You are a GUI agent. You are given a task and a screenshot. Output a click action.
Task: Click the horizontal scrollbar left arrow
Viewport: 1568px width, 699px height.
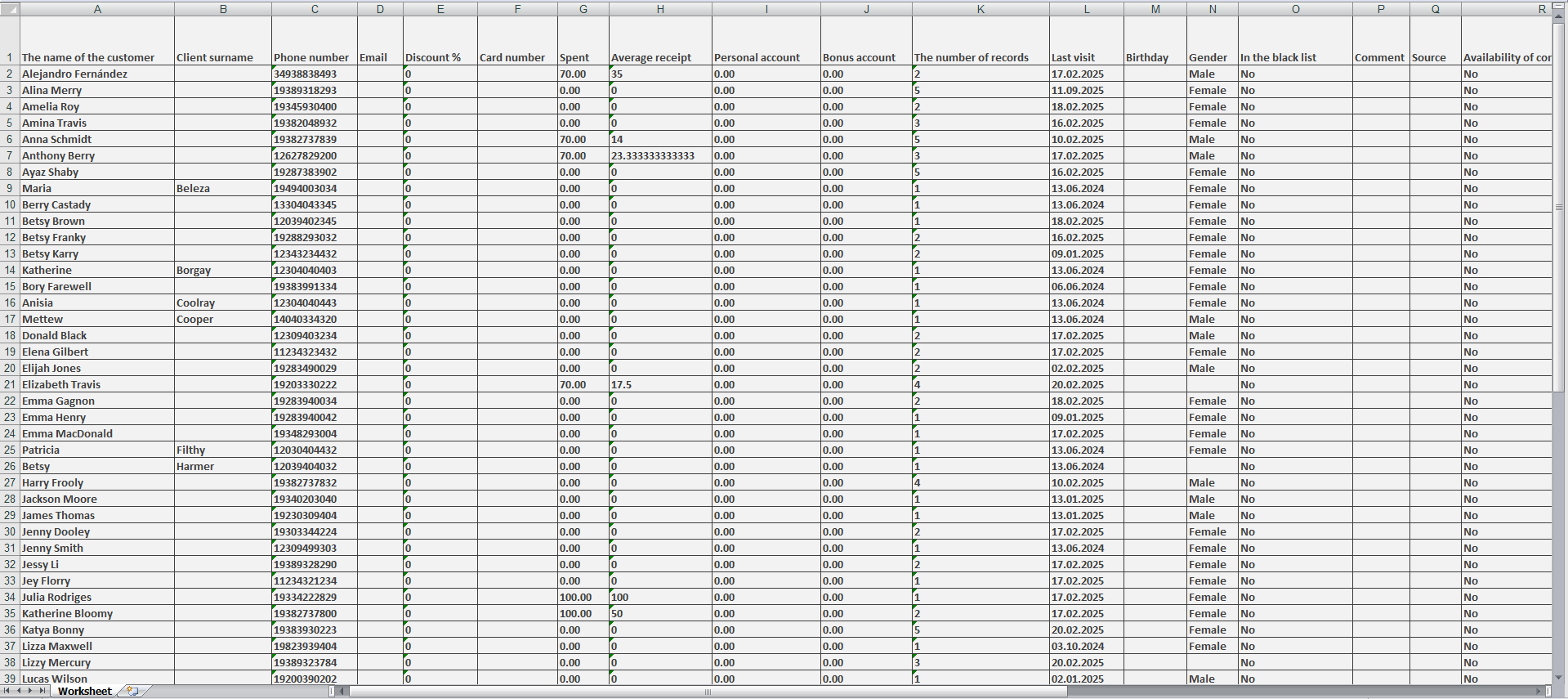[x=343, y=692]
